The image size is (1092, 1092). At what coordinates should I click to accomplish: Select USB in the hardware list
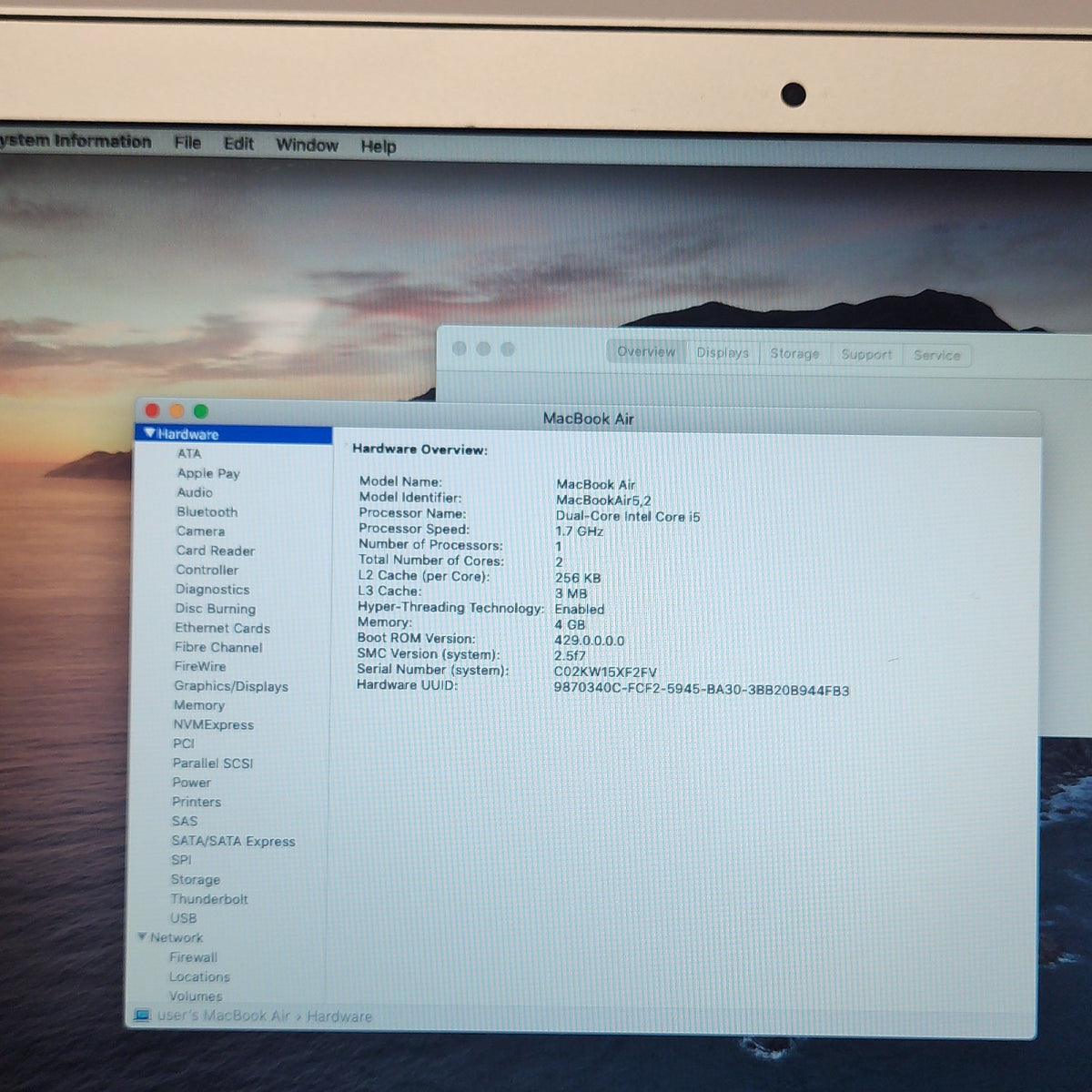[183, 918]
